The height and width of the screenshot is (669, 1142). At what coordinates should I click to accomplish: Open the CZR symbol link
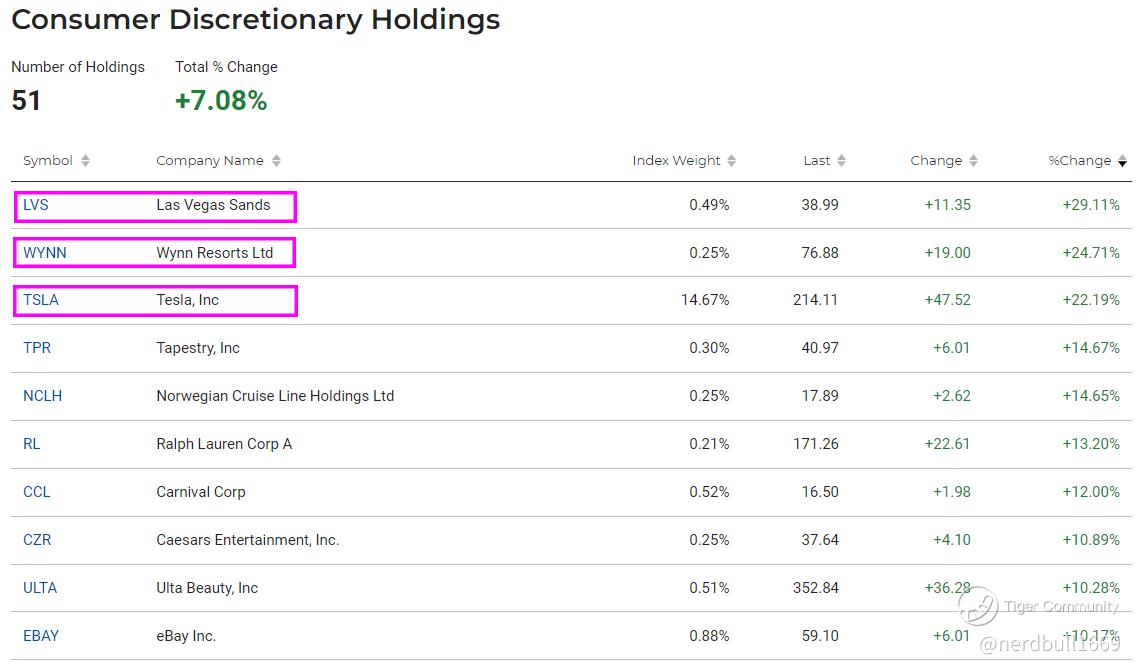pos(37,540)
